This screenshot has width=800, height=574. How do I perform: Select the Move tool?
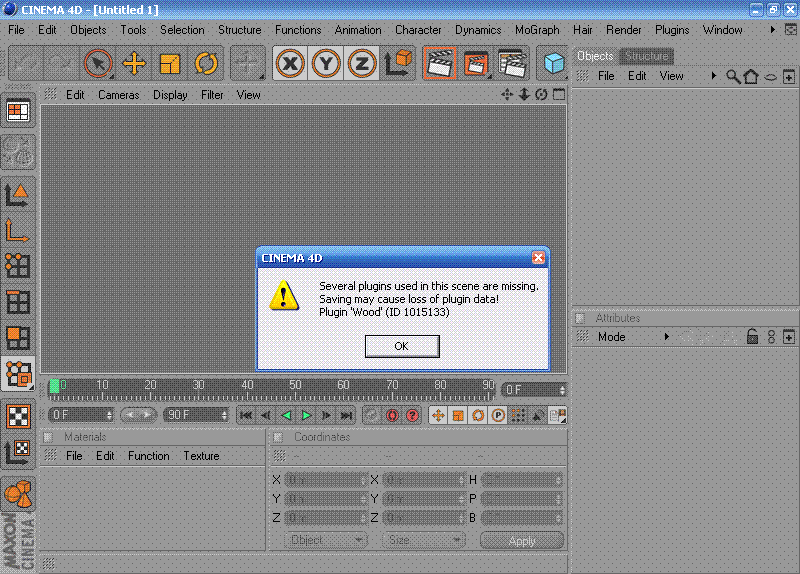pyautogui.click(x=134, y=64)
